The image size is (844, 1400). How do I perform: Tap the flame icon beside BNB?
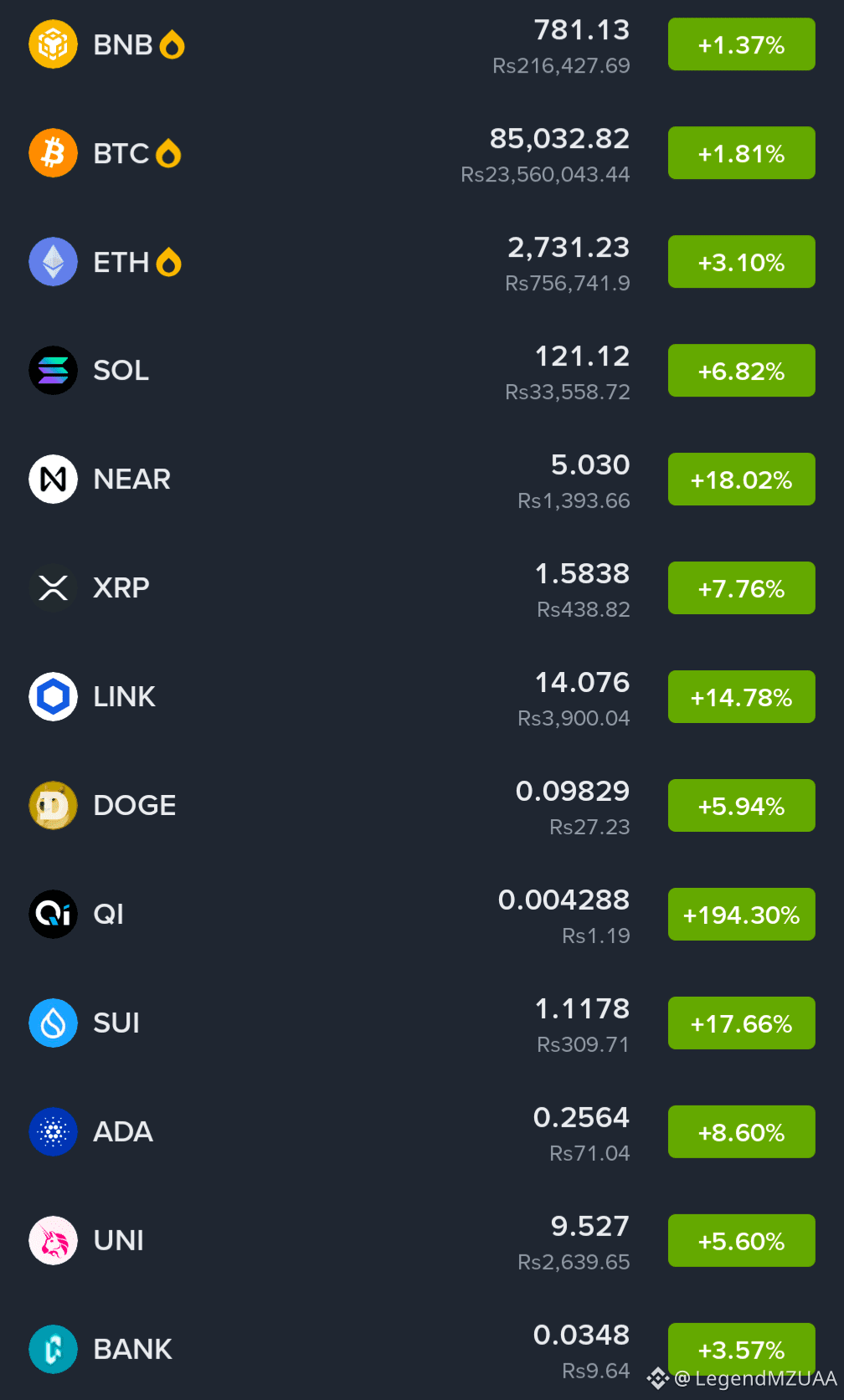point(172,44)
